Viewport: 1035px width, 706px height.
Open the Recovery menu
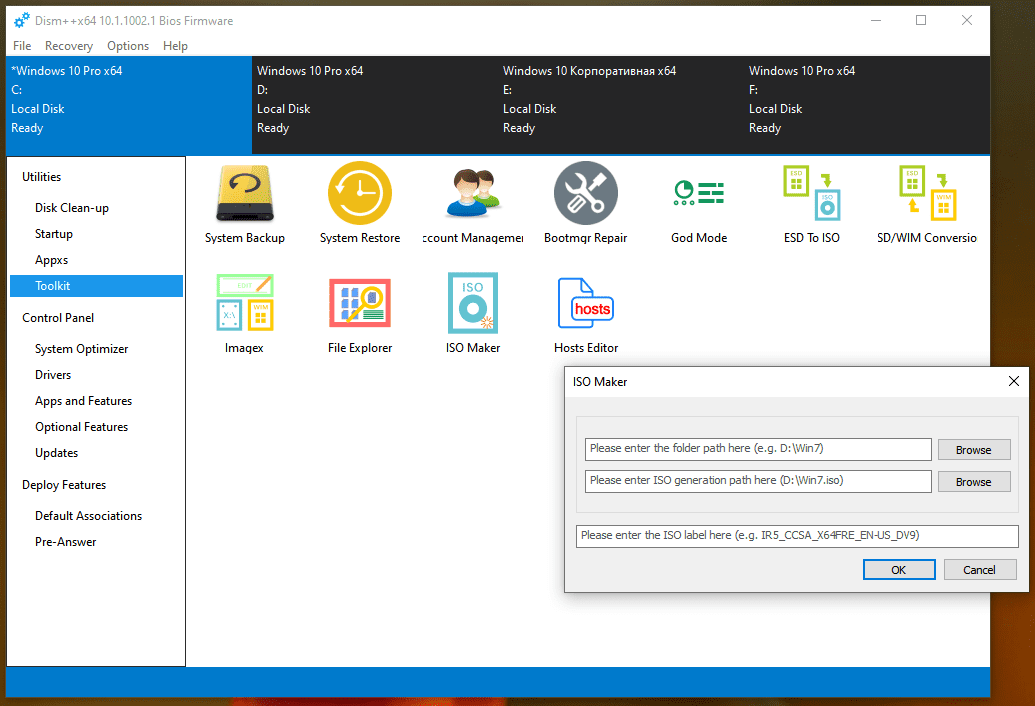[x=69, y=46]
